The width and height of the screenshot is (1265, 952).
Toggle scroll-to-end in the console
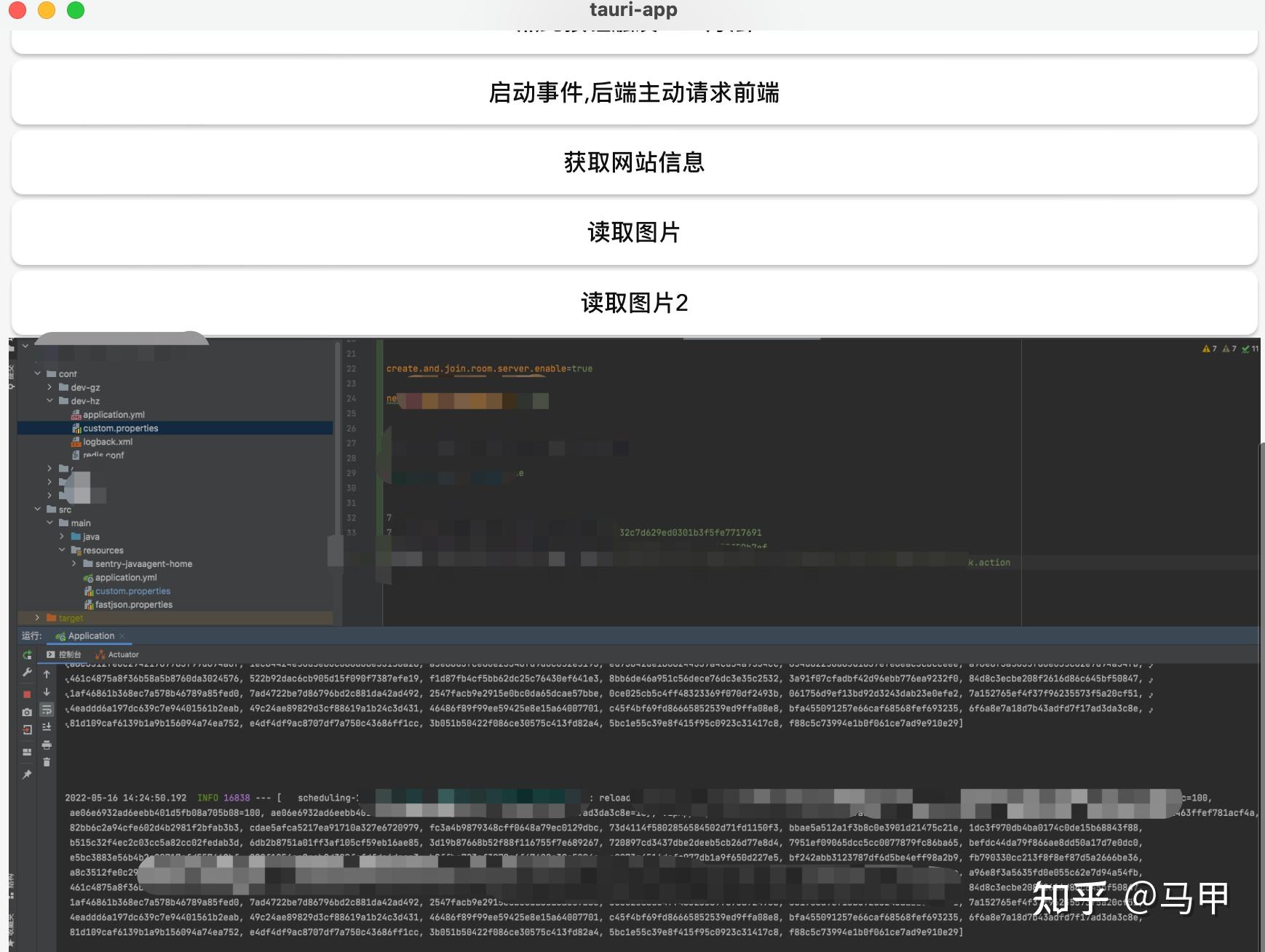click(x=47, y=727)
